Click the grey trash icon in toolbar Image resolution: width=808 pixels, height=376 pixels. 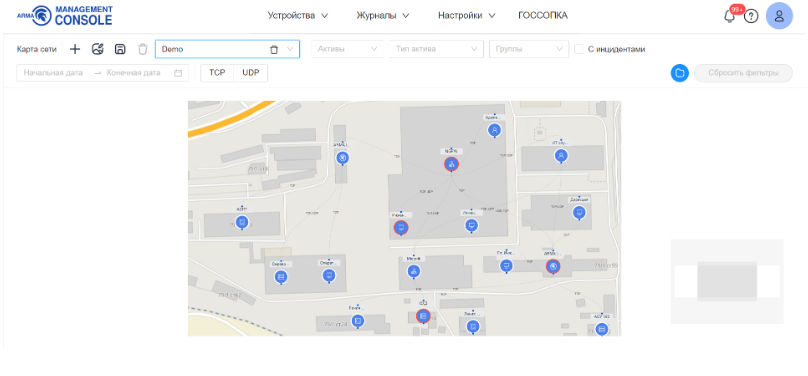143,49
